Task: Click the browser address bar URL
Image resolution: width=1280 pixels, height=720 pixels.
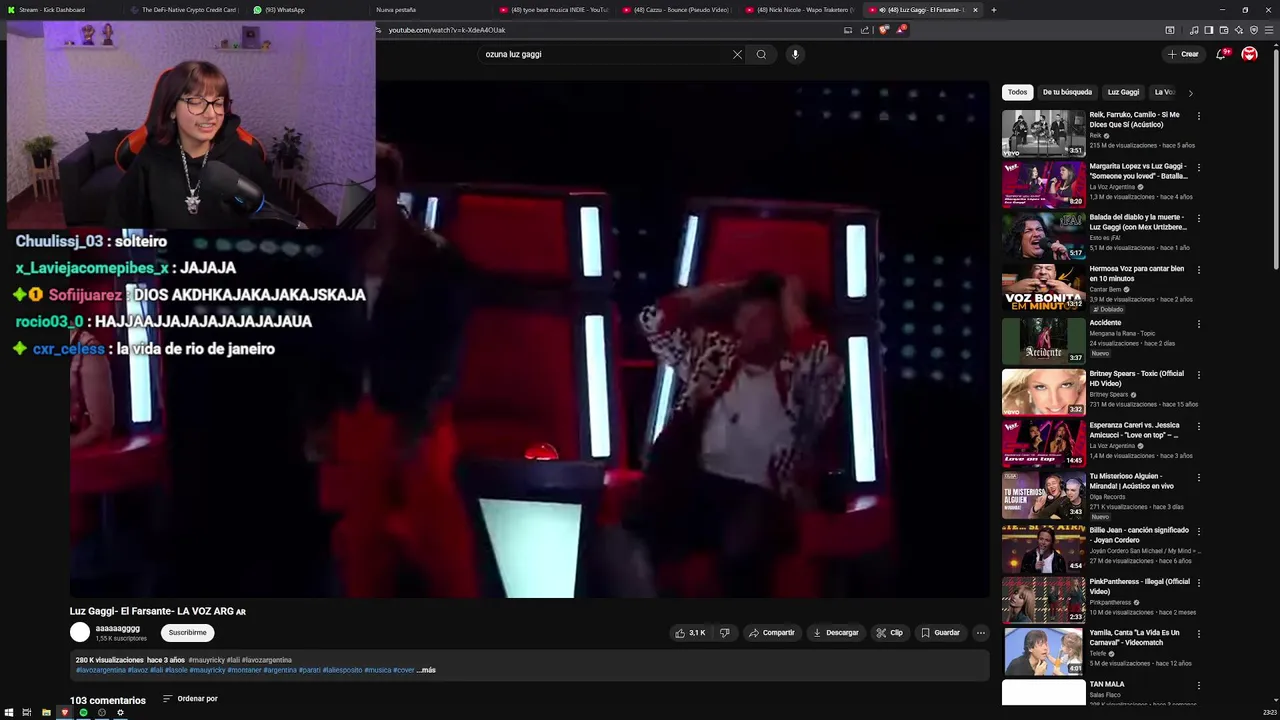Action: point(447,30)
